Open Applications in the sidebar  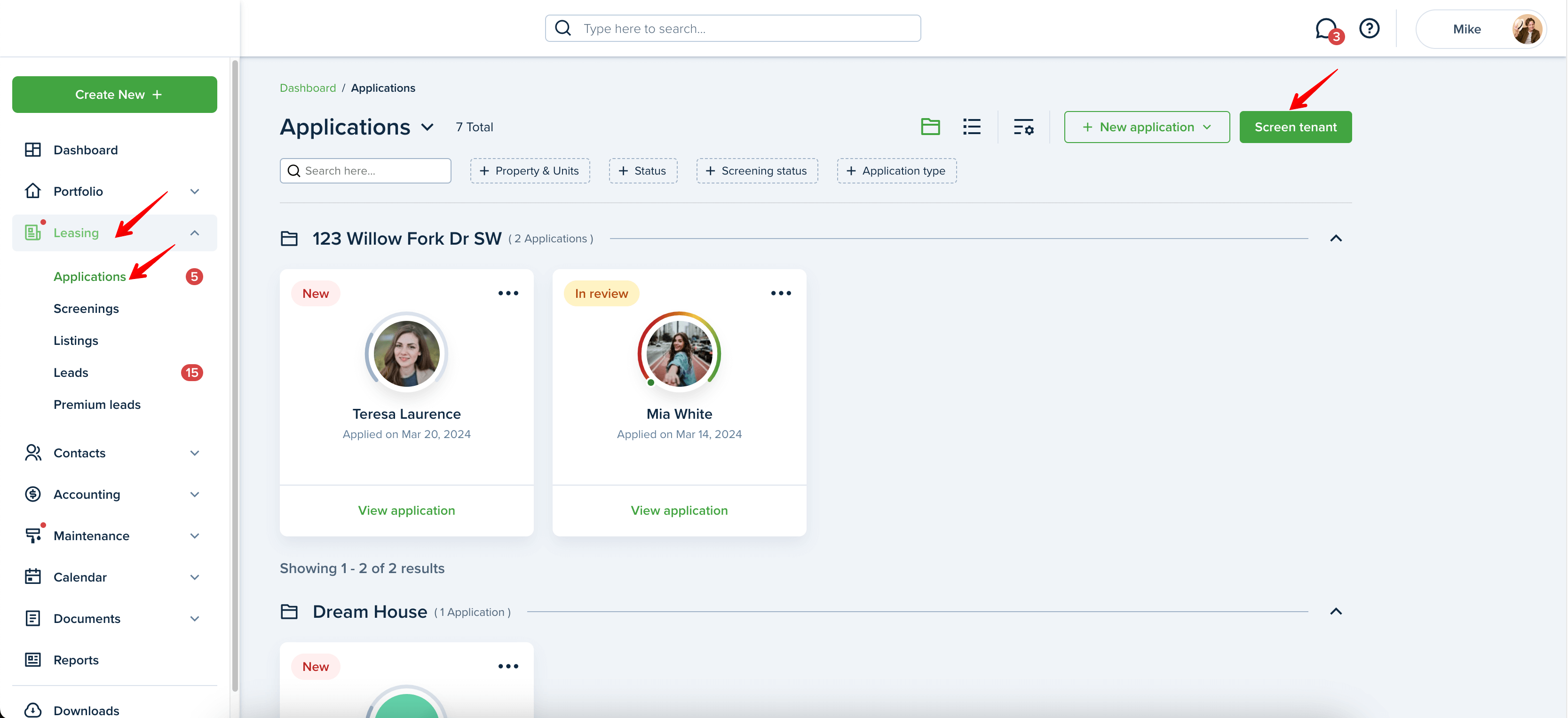(89, 277)
